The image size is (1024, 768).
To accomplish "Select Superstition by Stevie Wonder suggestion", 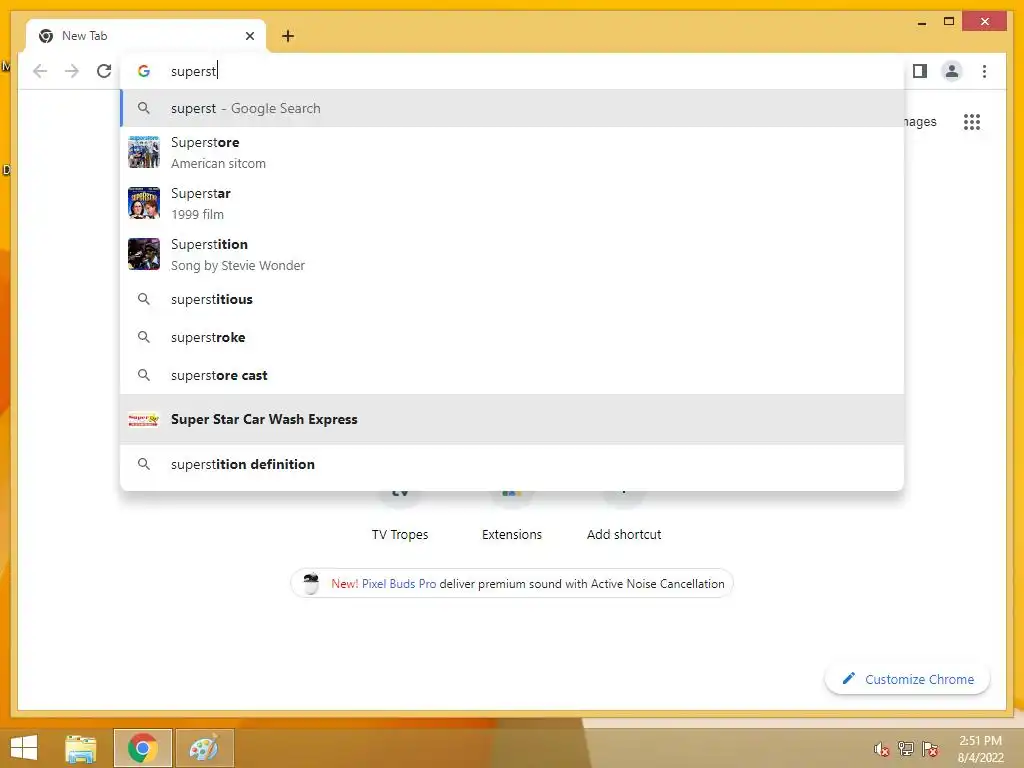I will 513,255.
